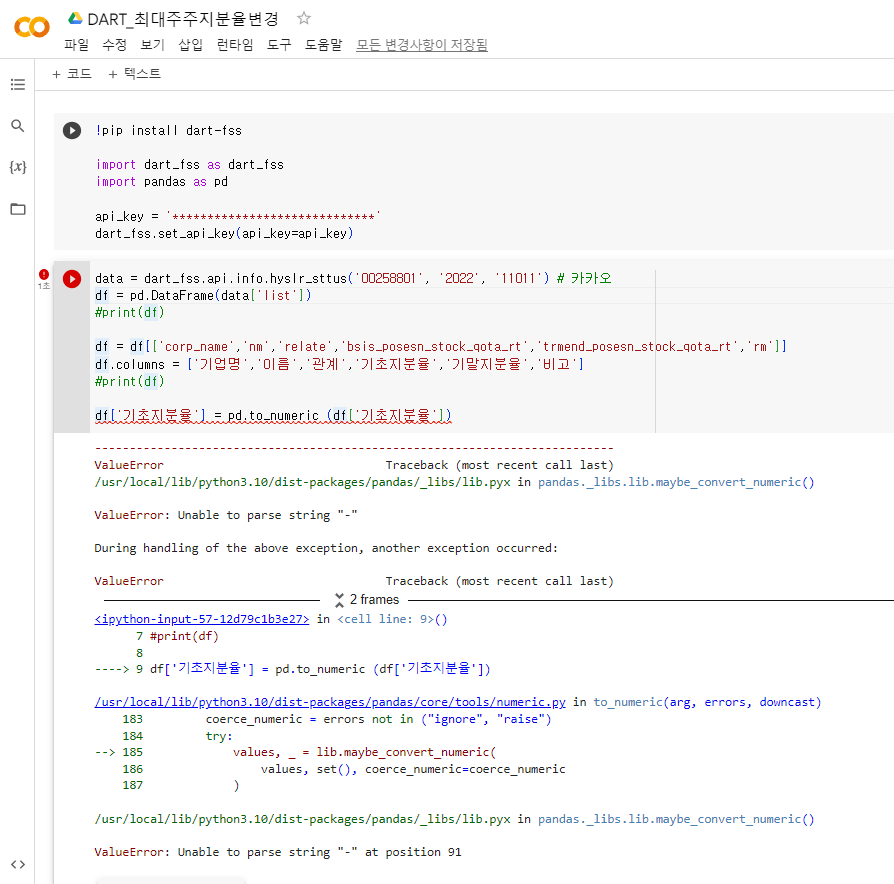
Task: Add a new text cell with '+ 텍스트'
Action: tap(135, 74)
